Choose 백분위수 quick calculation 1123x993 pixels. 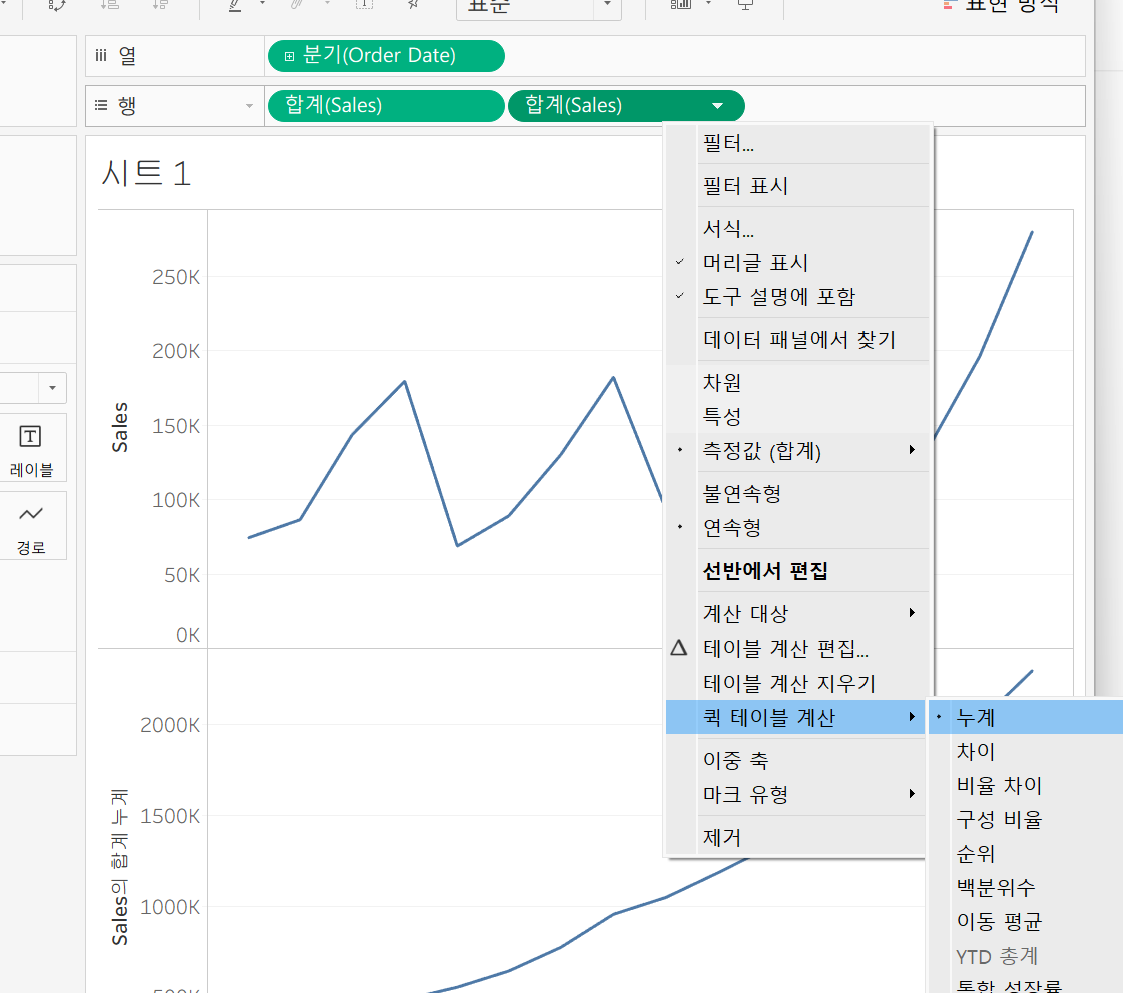click(x=1026, y=888)
